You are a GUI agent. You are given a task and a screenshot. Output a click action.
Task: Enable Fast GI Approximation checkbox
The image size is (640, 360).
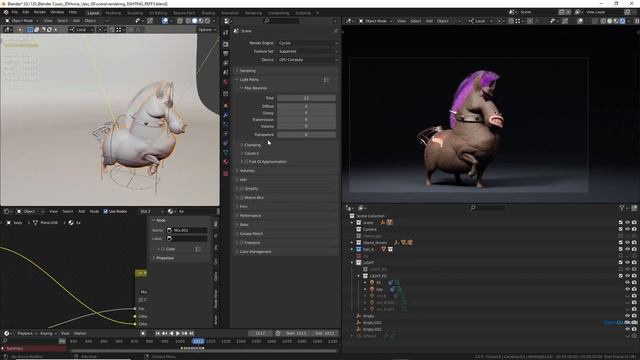click(246, 162)
